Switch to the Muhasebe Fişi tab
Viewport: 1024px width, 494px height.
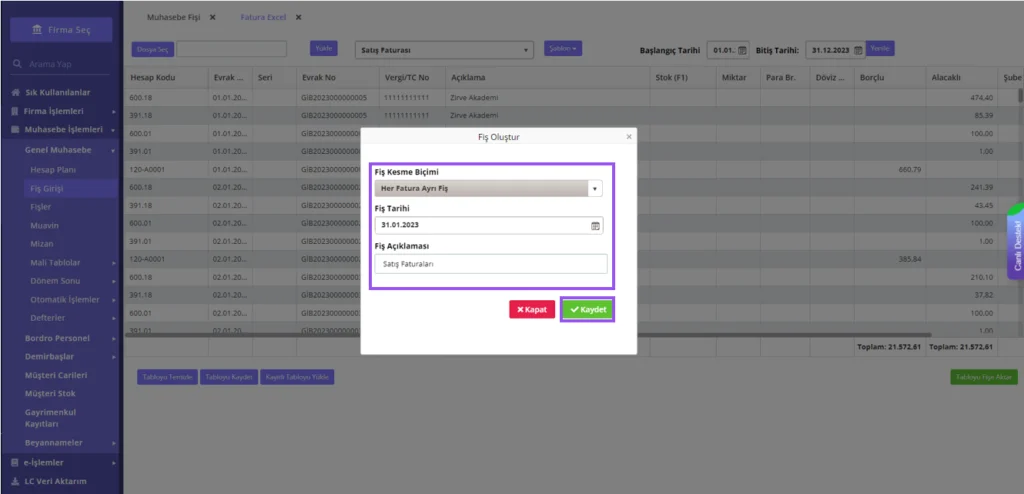[x=174, y=17]
